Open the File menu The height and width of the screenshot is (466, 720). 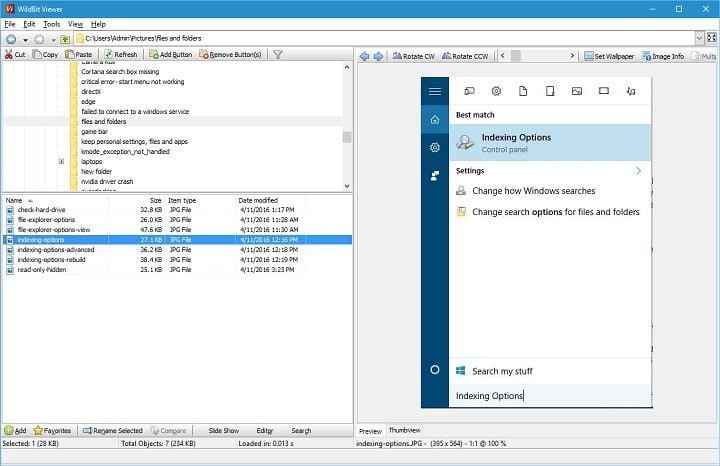click(x=10, y=24)
